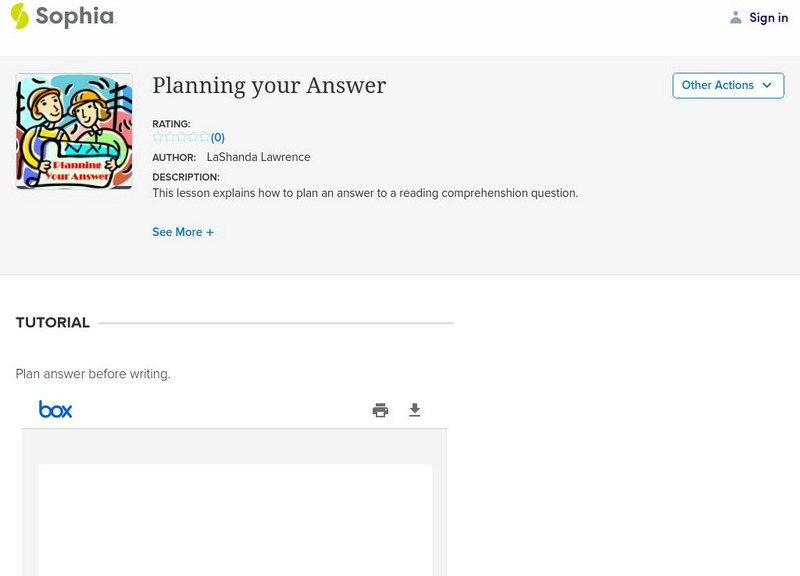Click the Planning Your Answer lesson thumbnail

(74, 131)
